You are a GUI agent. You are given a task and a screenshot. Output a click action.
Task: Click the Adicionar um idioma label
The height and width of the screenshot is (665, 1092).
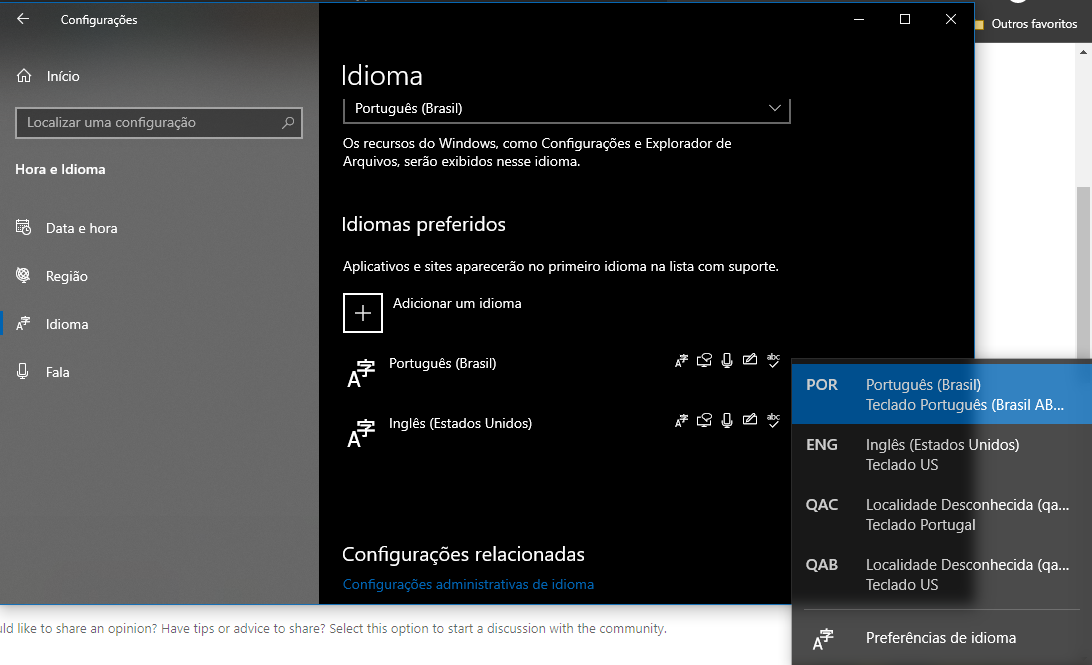tap(457, 304)
